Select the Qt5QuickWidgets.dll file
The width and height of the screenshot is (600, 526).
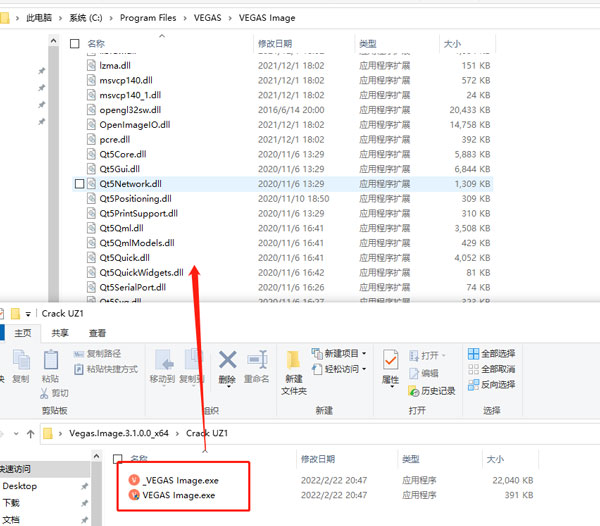(x=141, y=273)
